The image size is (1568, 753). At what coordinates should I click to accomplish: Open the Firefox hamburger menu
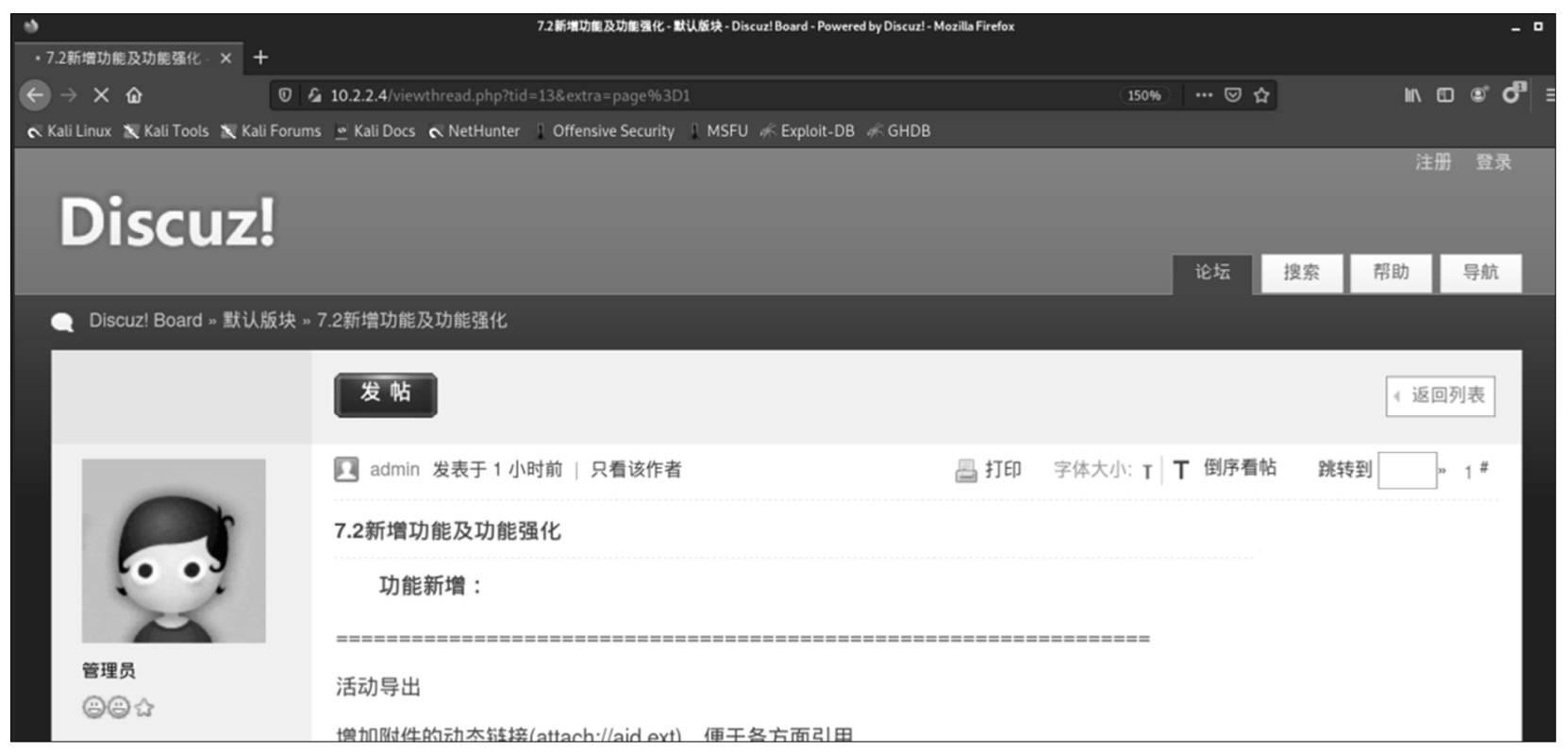pyautogui.click(x=1549, y=95)
